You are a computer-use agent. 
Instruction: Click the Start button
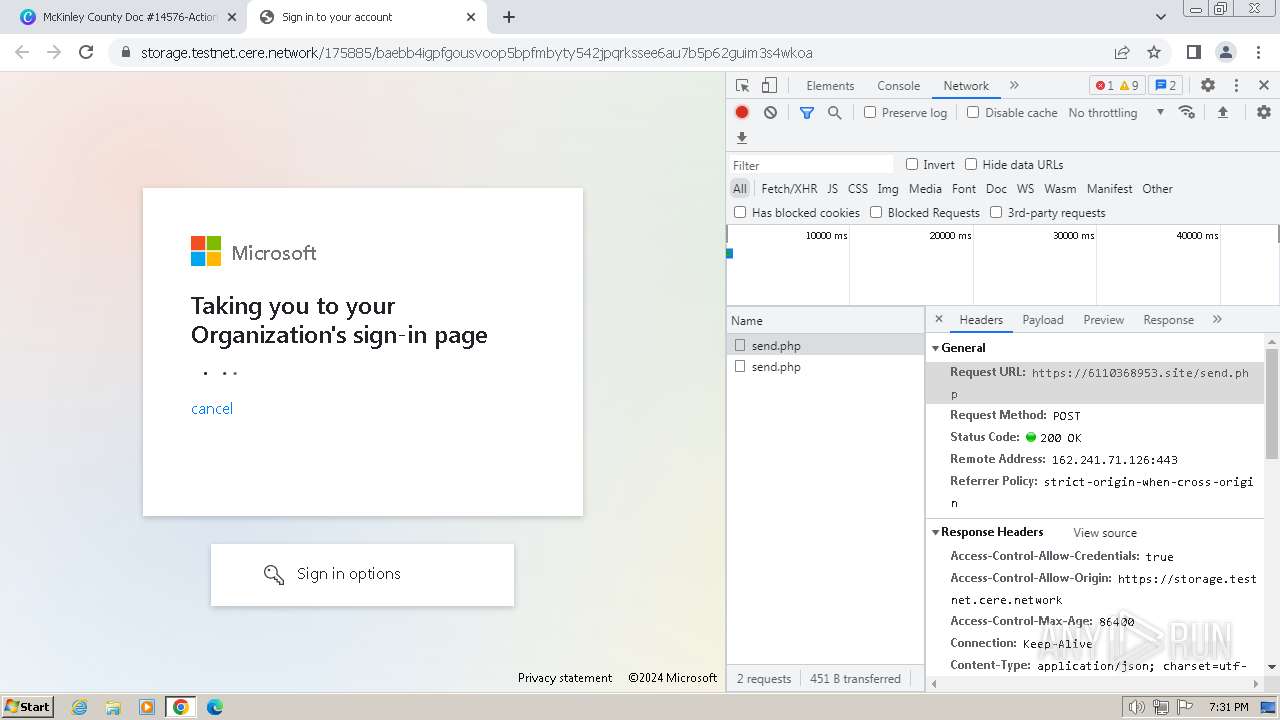click(27, 706)
